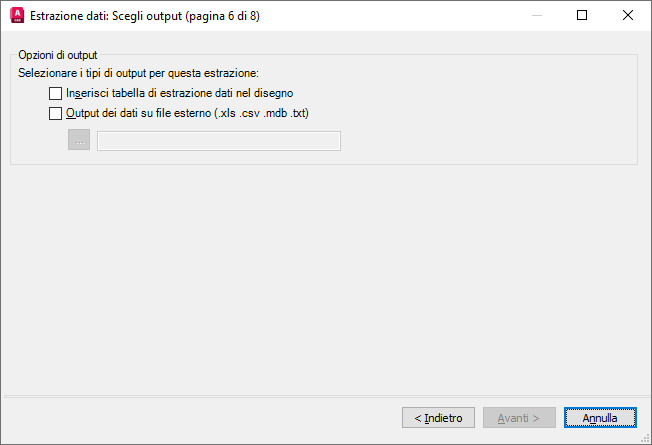Enable Inserisci tabella di estrazione dati checkbox
This screenshot has width=652, height=445.
coord(55,93)
